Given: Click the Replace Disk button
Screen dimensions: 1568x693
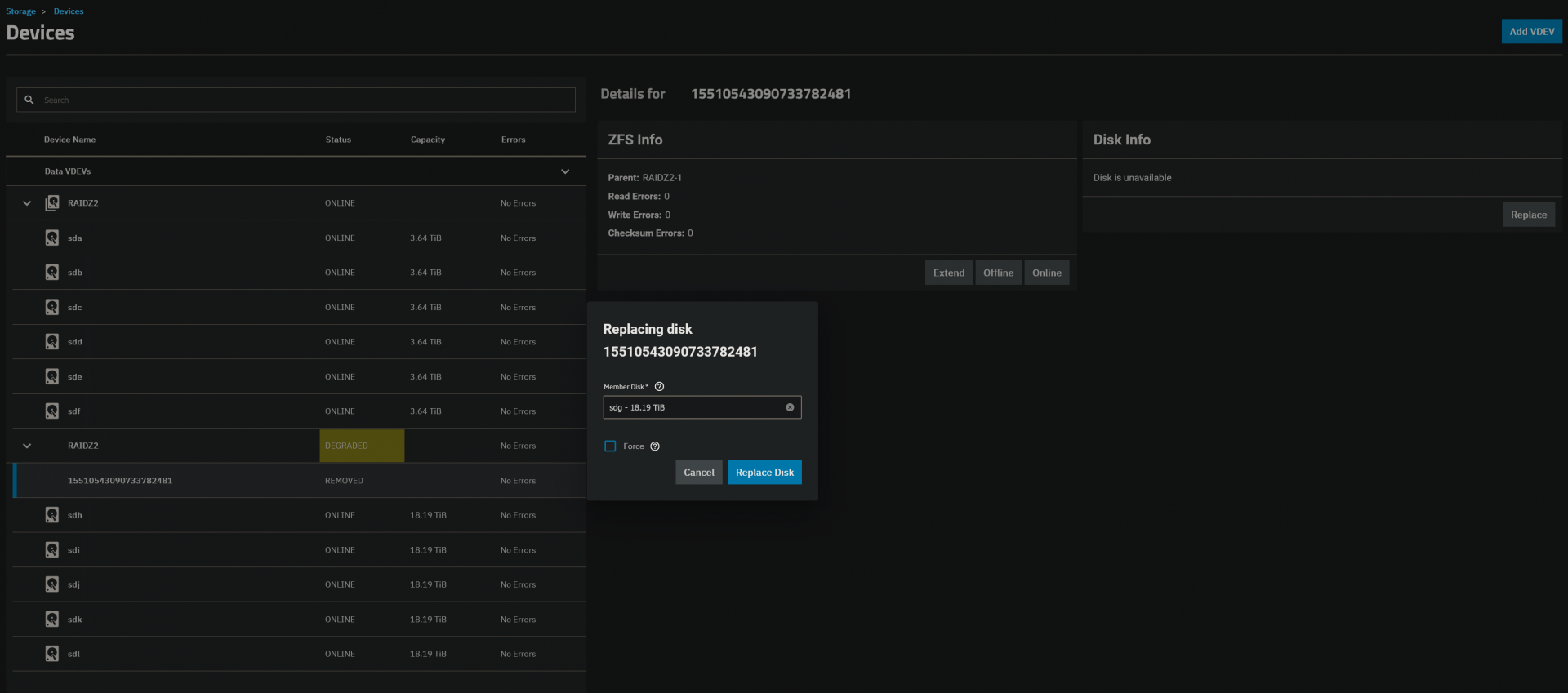Looking at the screenshot, I should click(x=764, y=473).
